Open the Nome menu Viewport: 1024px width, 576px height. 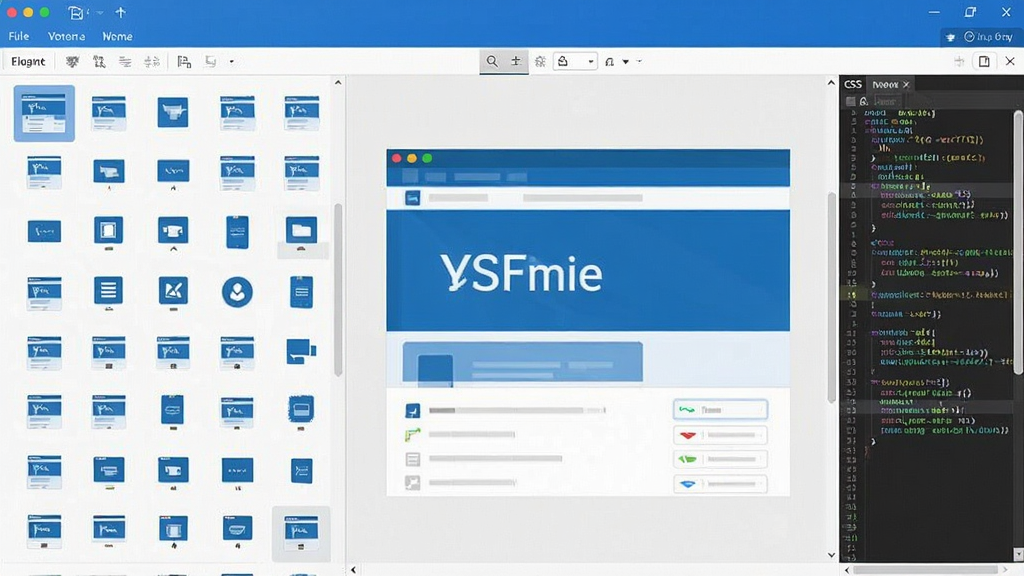pyautogui.click(x=118, y=37)
